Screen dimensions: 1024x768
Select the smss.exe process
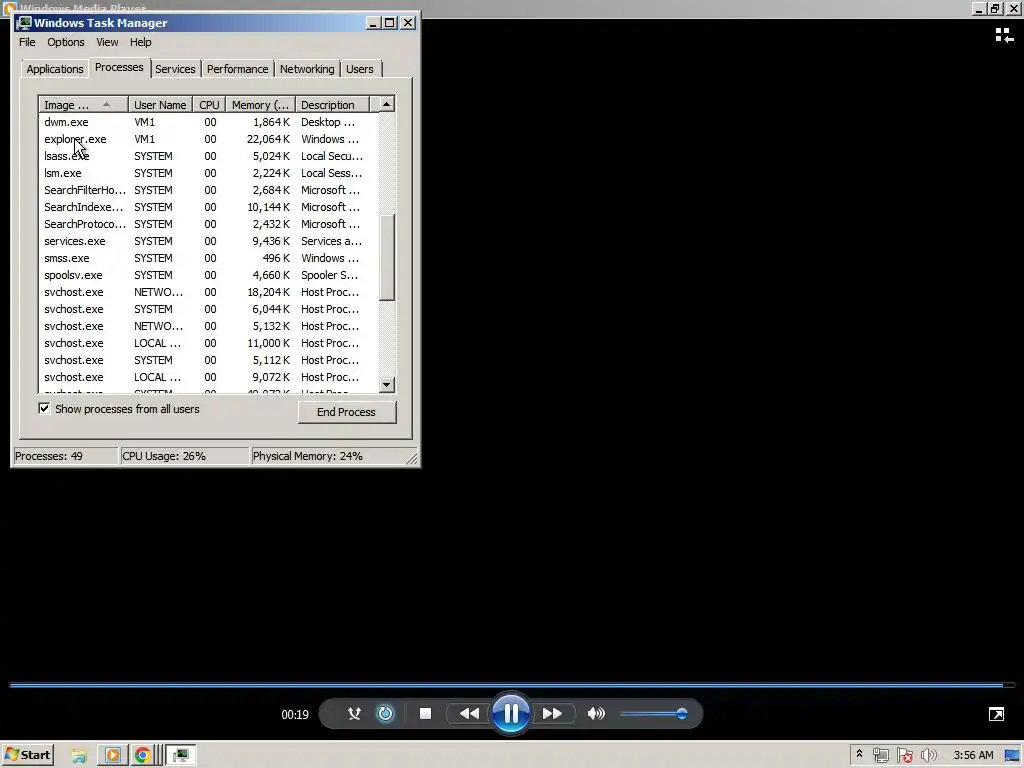pyautogui.click(x=208, y=258)
